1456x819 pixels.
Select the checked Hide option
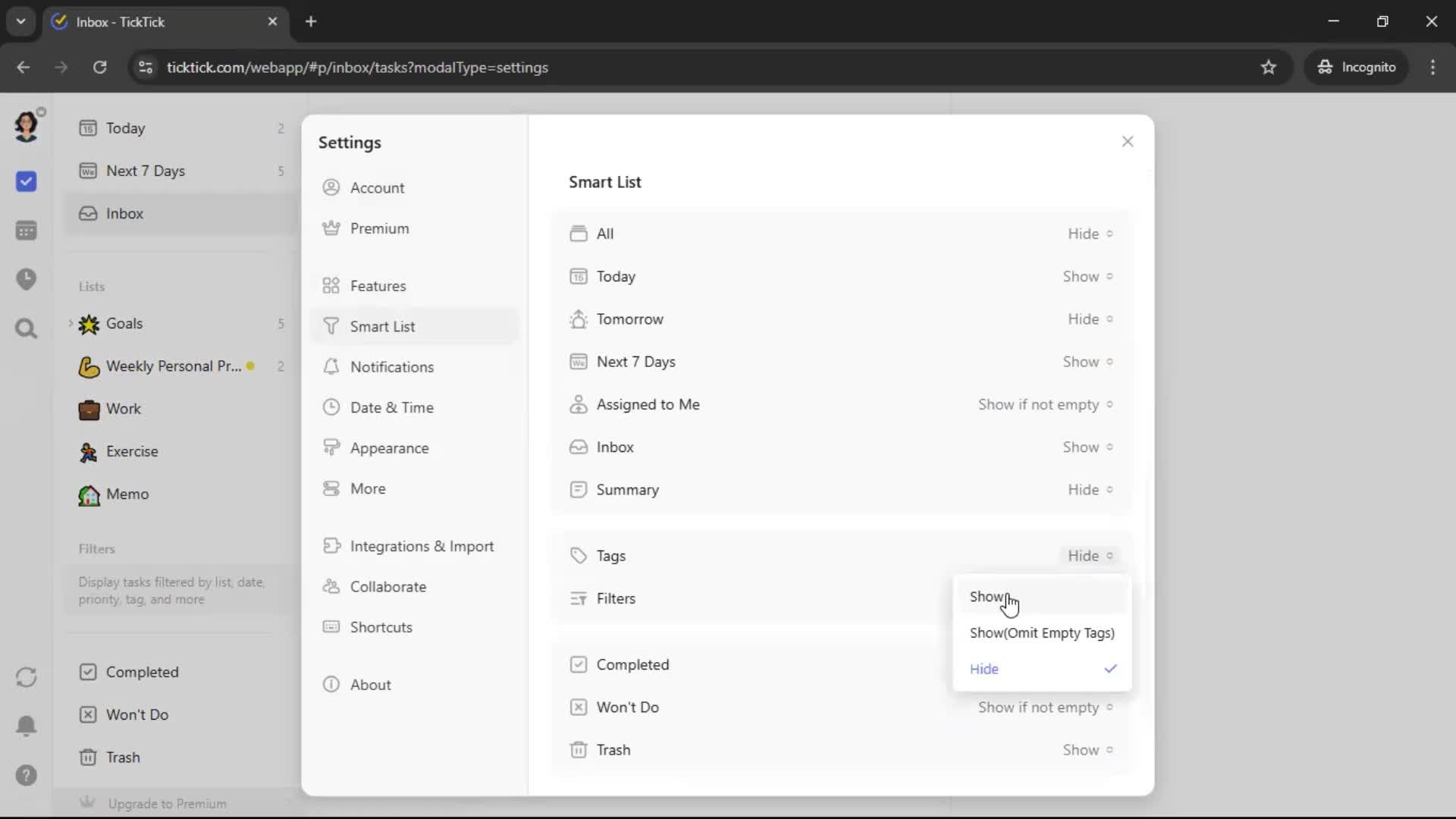tap(984, 669)
